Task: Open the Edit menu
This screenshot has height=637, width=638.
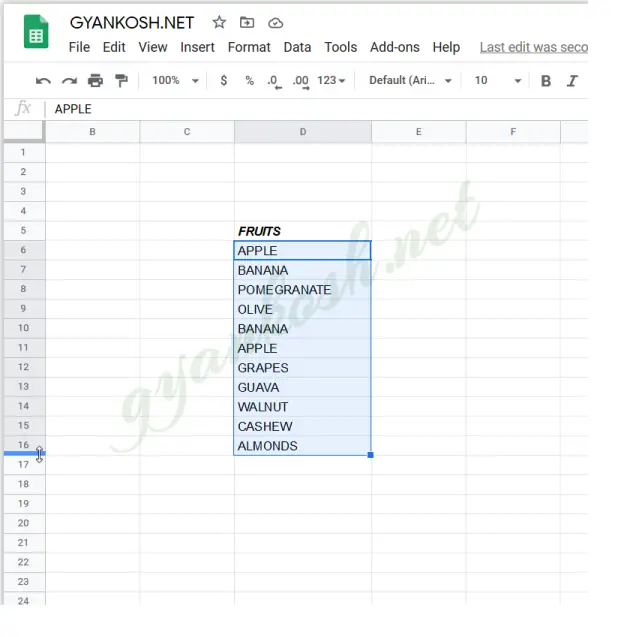Action: tap(114, 47)
